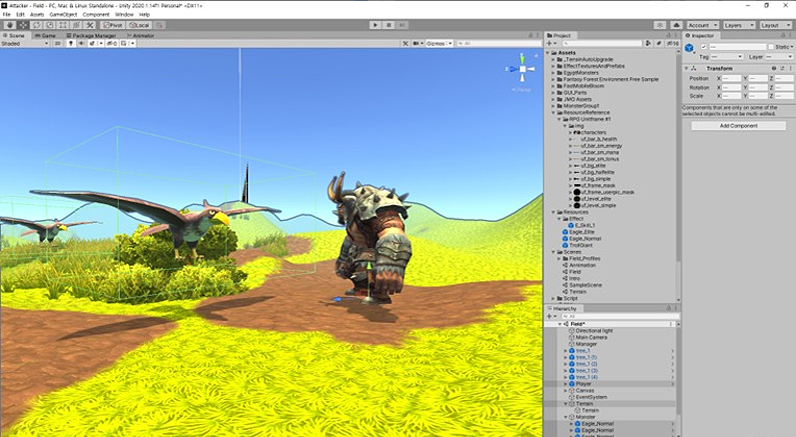The image size is (796, 437).
Task: Toggle the Static checkbox in Inspector
Action: [770, 46]
